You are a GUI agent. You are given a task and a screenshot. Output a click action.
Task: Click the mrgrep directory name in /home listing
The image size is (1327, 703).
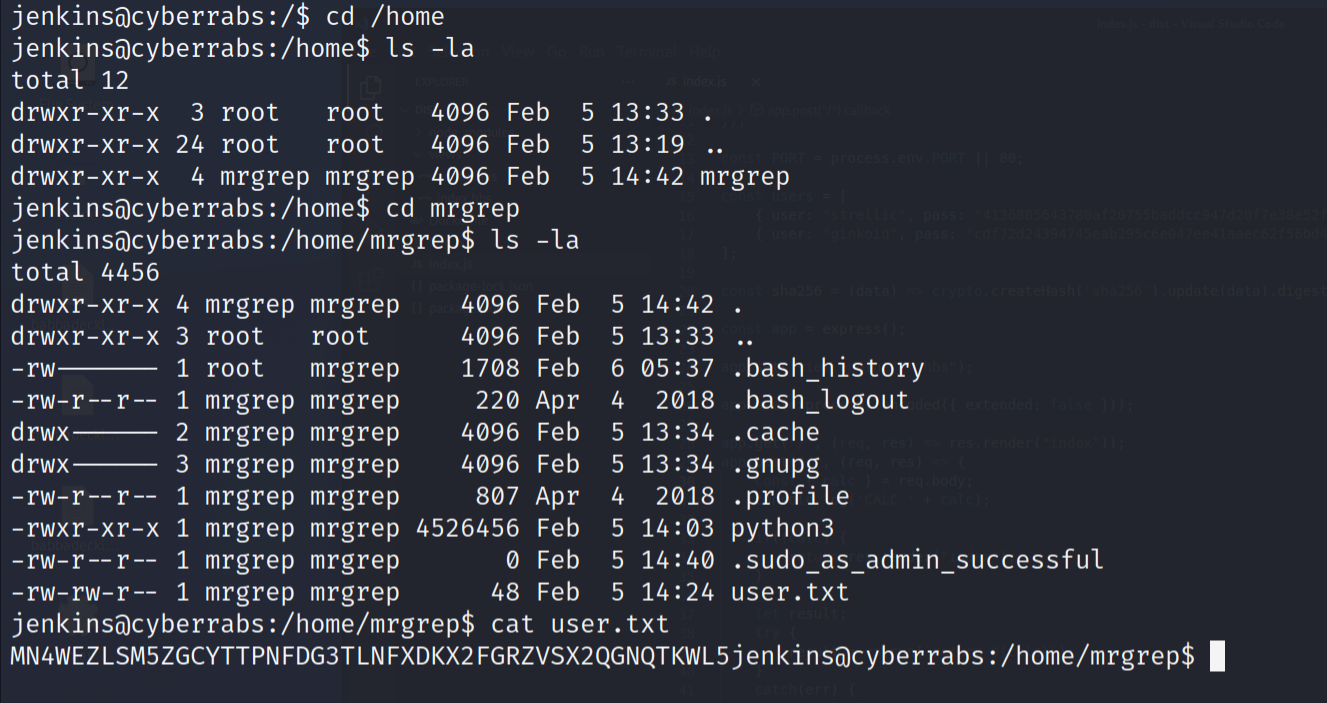click(x=745, y=178)
